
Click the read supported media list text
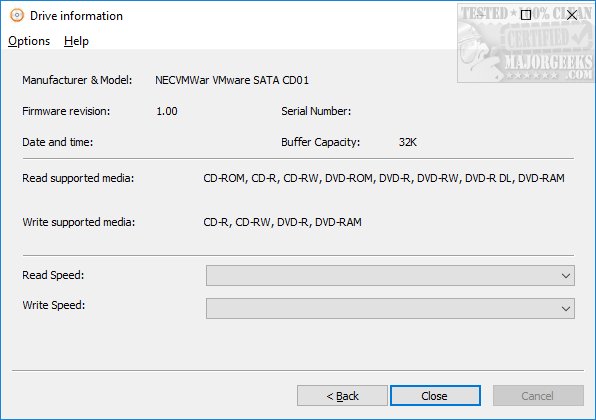(x=384, y=178)
